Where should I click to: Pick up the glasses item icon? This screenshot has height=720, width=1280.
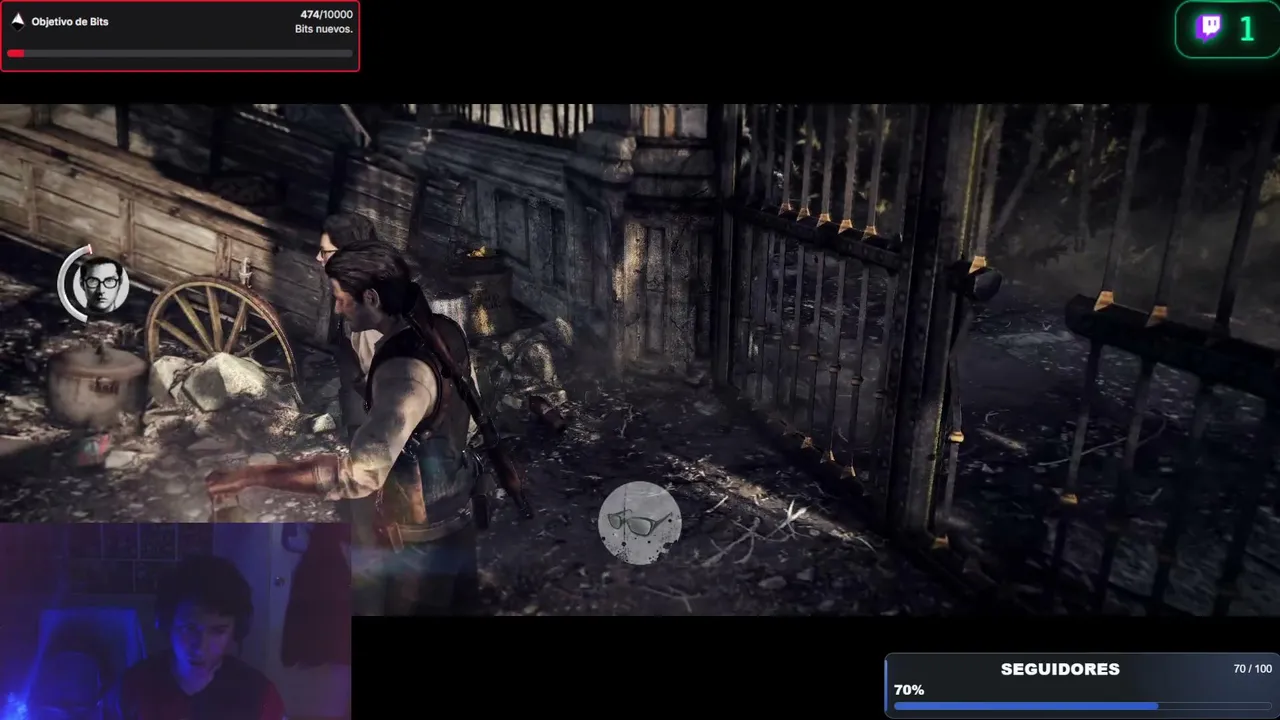point(640,522)
